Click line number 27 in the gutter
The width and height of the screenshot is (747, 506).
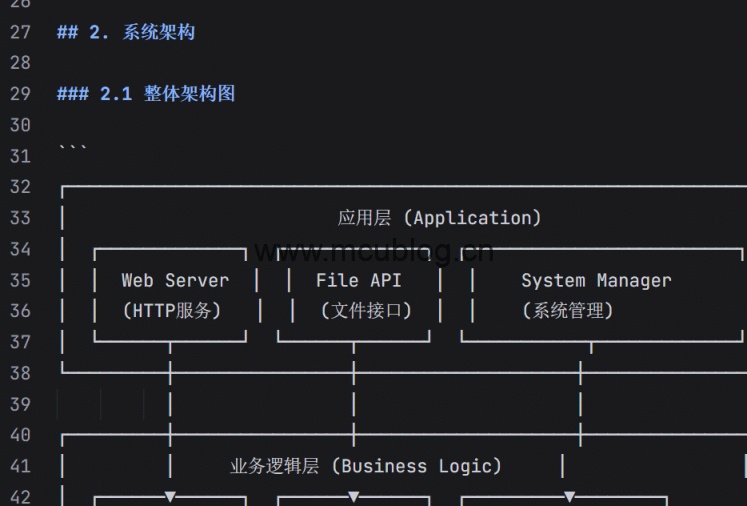[20, 32]
